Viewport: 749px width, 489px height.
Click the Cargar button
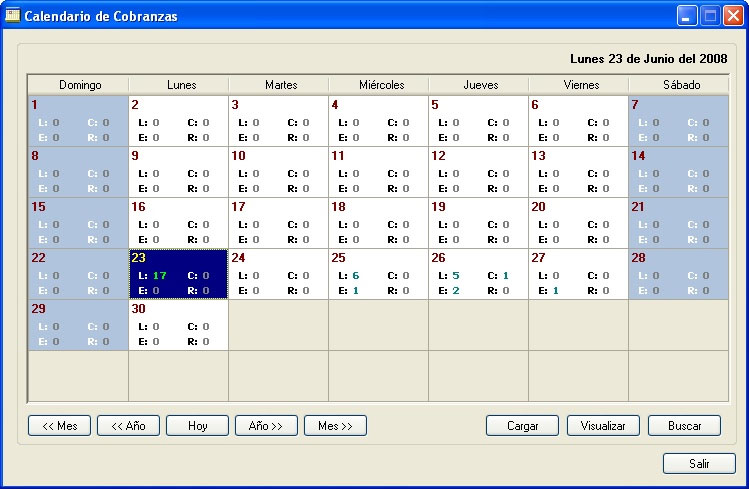(x=522, y=426)
